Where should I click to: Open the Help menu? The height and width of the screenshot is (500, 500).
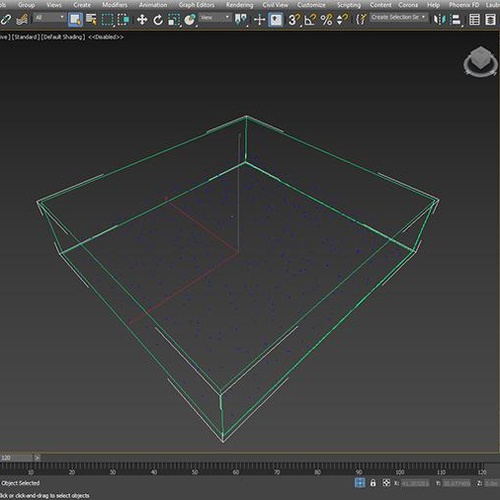coord(433,5)
